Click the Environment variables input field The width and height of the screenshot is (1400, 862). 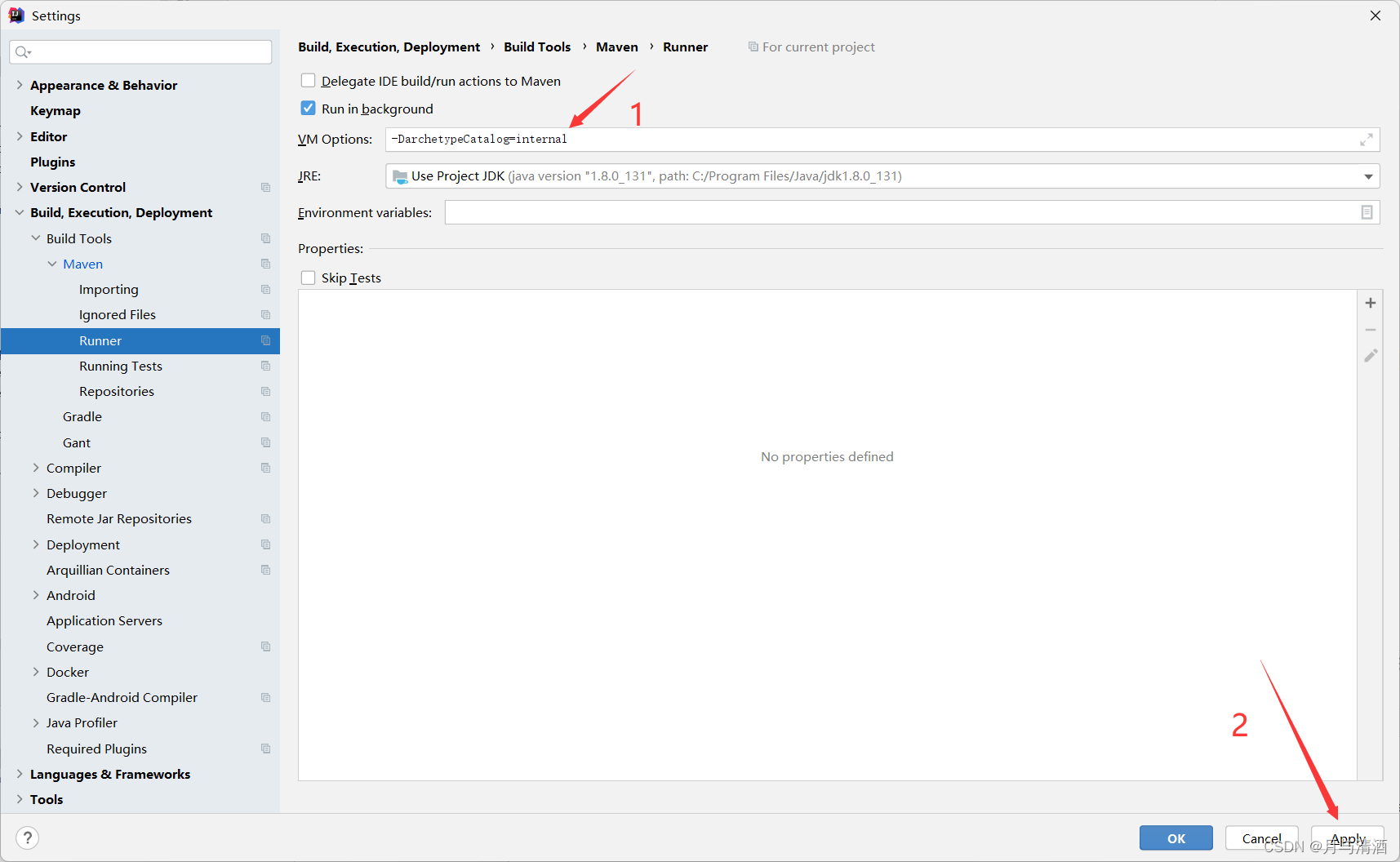[x=912, y=212]
